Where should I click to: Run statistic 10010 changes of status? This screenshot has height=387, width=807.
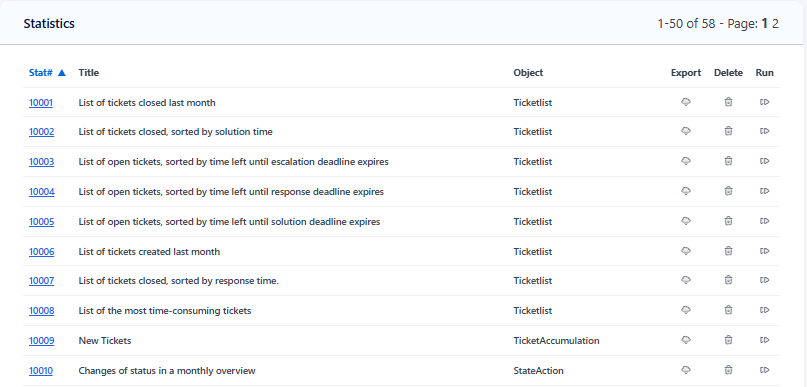[x=764, y=370]
